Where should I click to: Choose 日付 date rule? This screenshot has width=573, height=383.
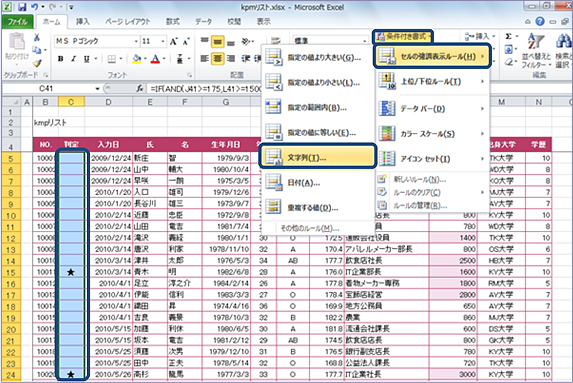tap(317, 183)
